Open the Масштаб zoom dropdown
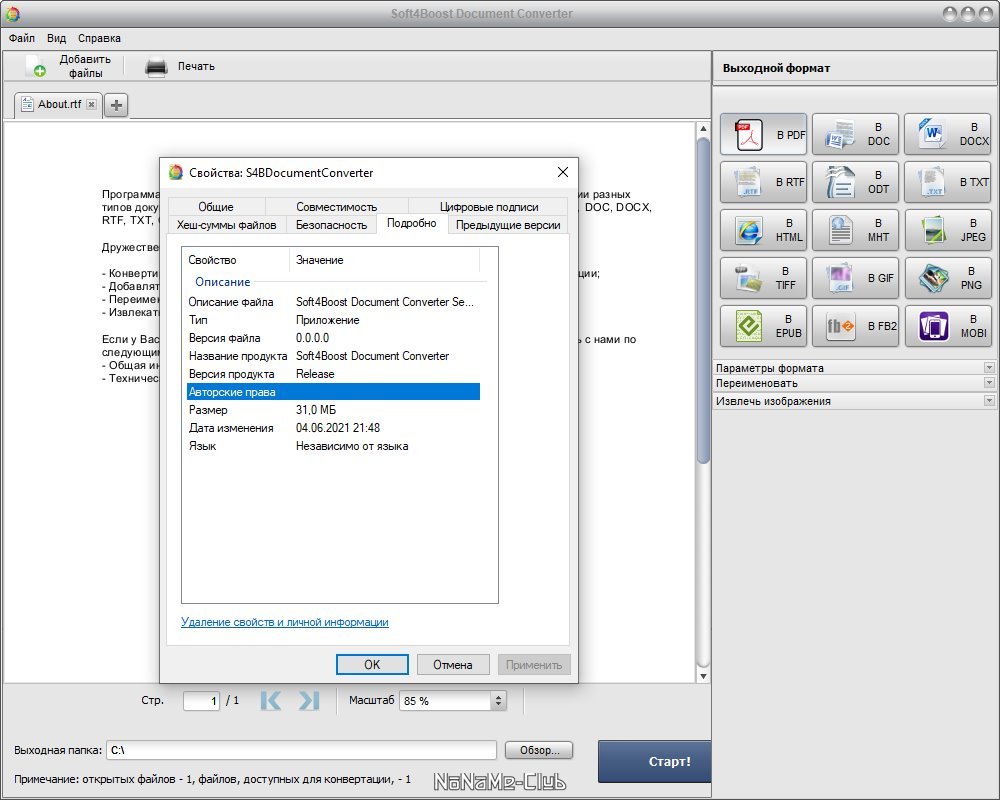This screenshot has height=800, width=1000. (x=499, y=701)
